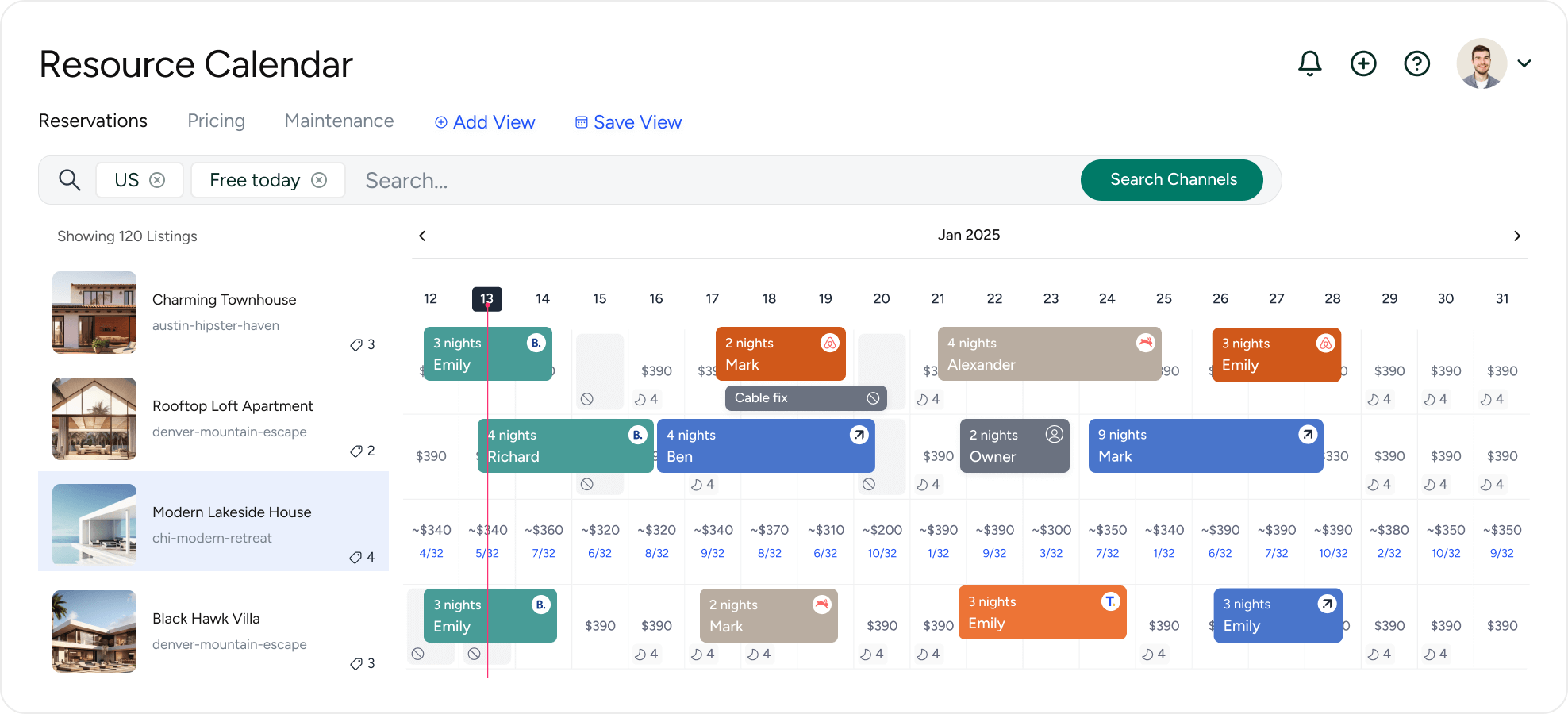Screen dimensions: 1568x714
Task: Remove the US filter chip
Action: point(158,180)
